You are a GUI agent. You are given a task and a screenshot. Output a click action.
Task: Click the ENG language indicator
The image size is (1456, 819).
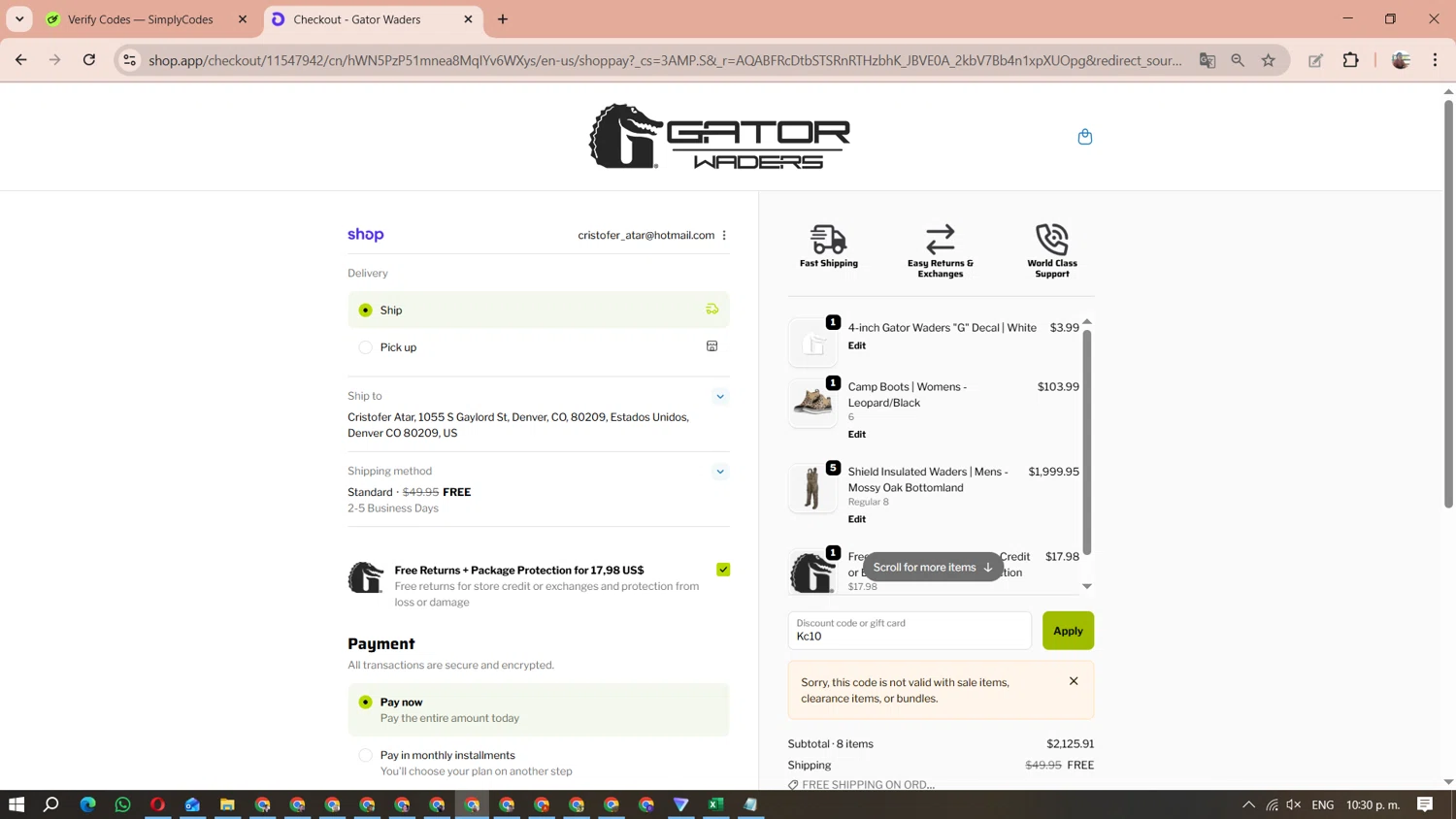click(1323, 804)
